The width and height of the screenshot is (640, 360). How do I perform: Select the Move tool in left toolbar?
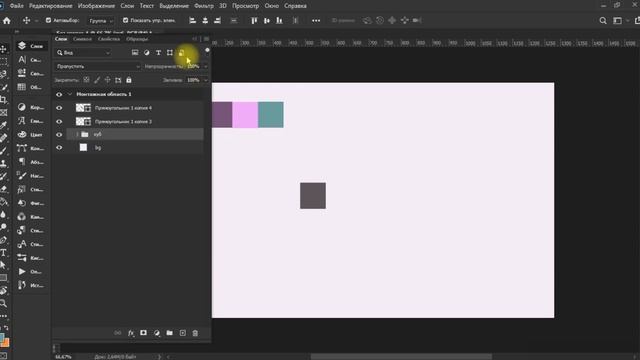tap(4, 49)
